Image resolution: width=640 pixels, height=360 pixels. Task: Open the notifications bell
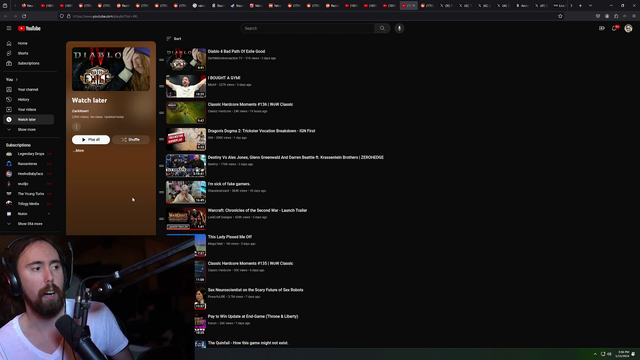point(614,28)
